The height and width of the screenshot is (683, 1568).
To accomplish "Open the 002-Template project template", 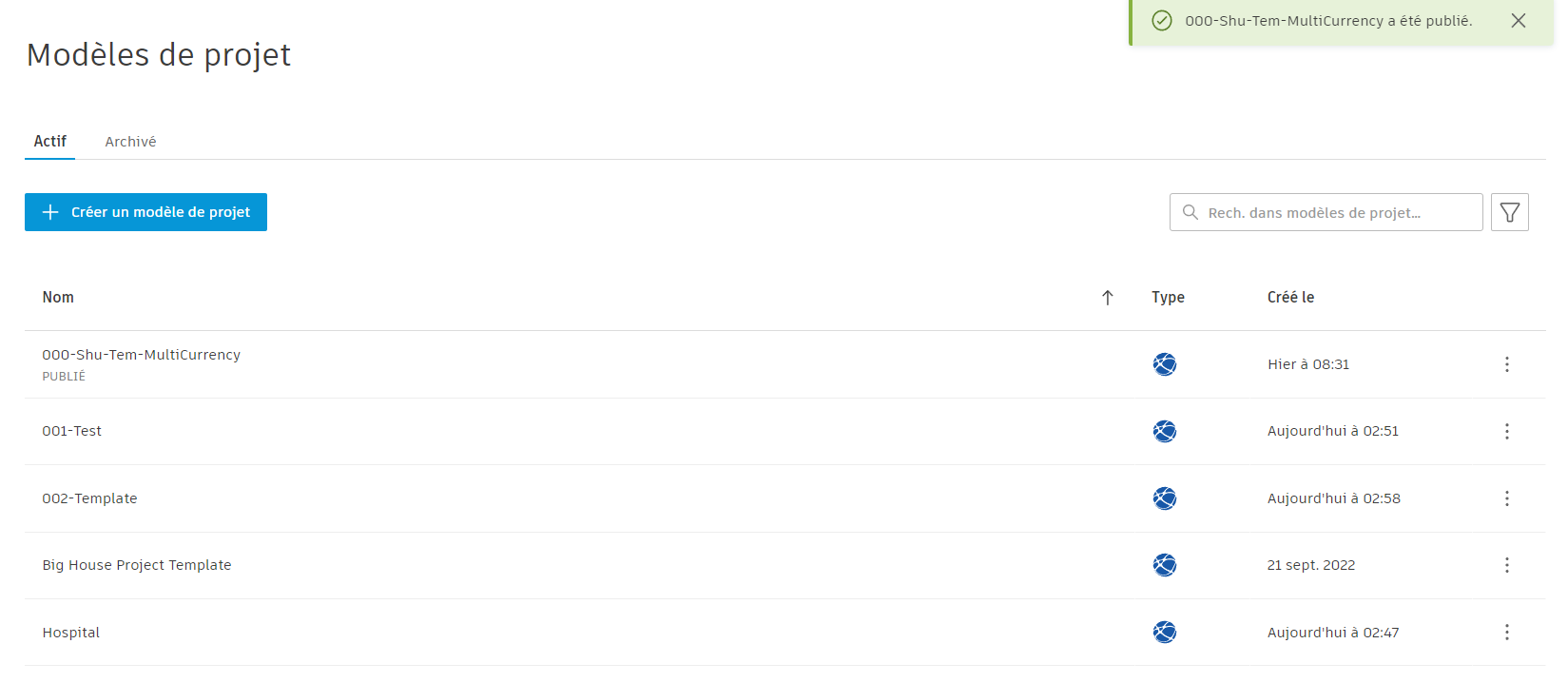I will coord(89,498).
